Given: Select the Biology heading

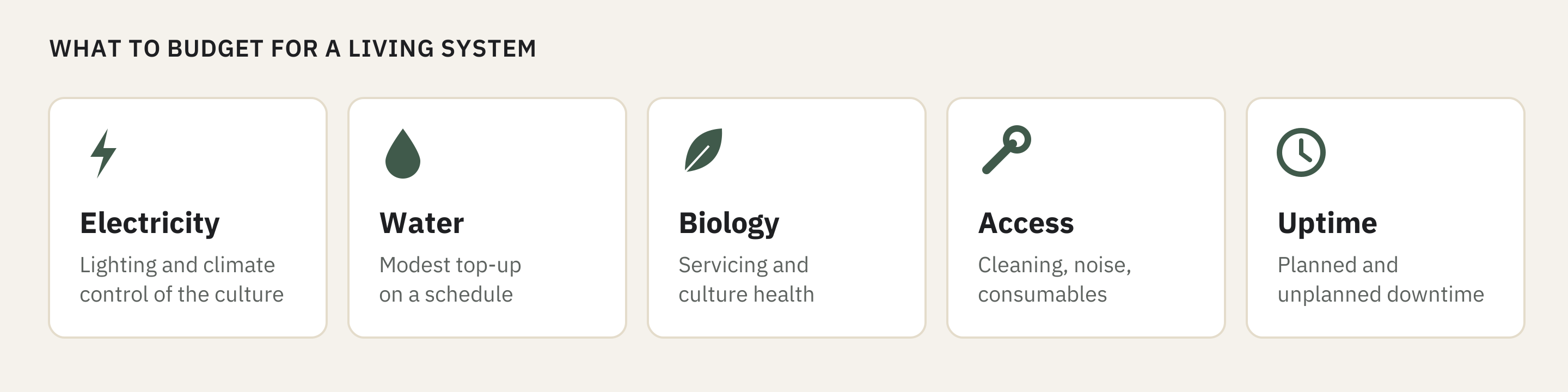Looking at the screenshot, I should click(728, 224).
